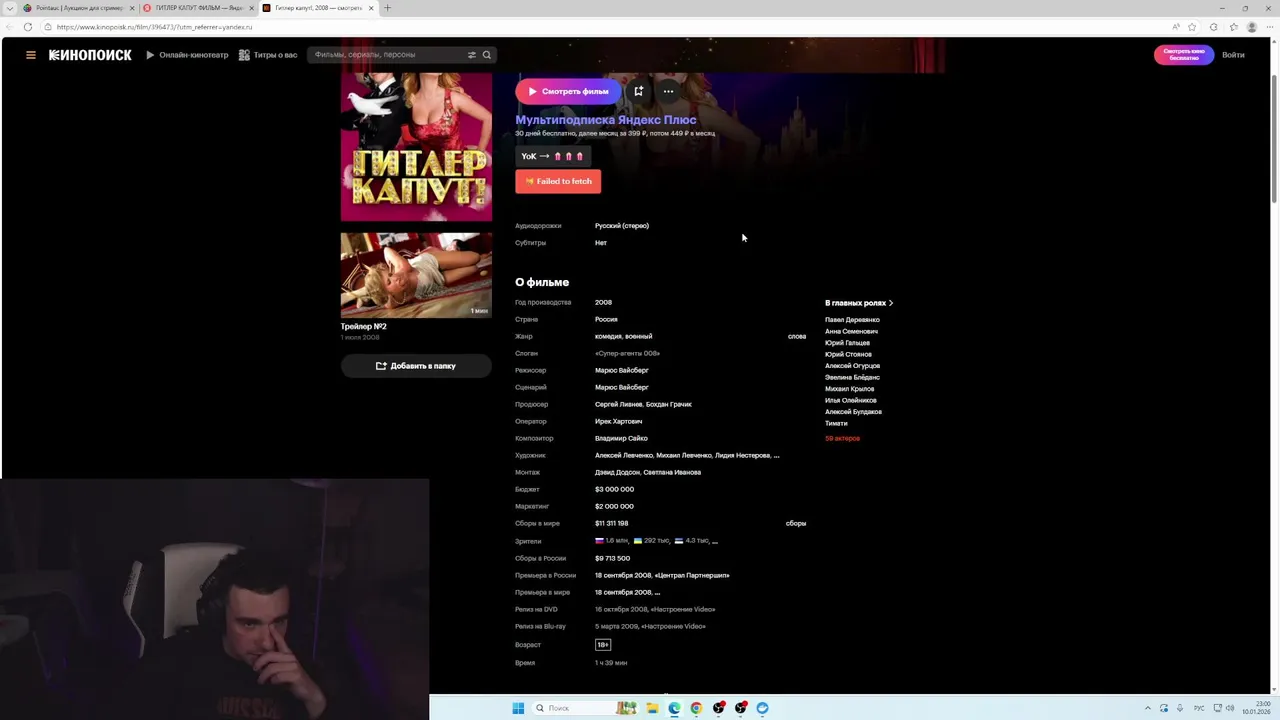Open File Explorer from taskbar
The image size is (1280, 720).
click(x=652, y=708)
